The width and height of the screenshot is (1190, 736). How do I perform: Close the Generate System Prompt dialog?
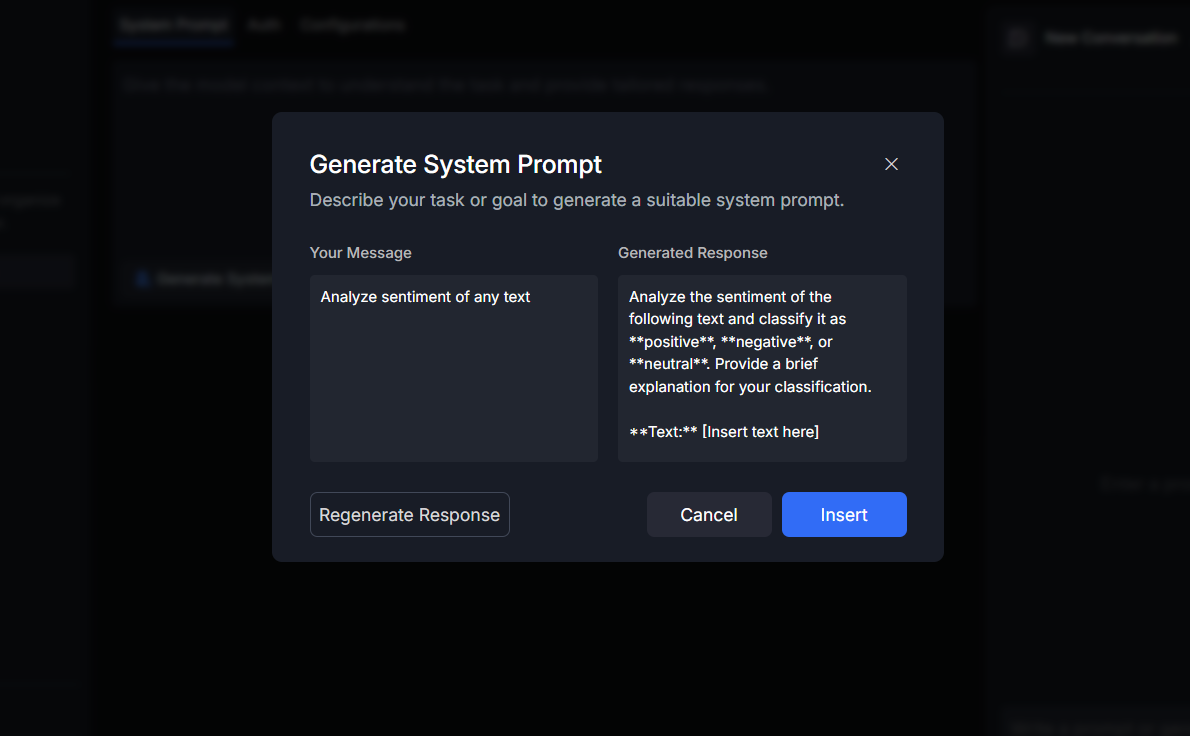[891, 164]
